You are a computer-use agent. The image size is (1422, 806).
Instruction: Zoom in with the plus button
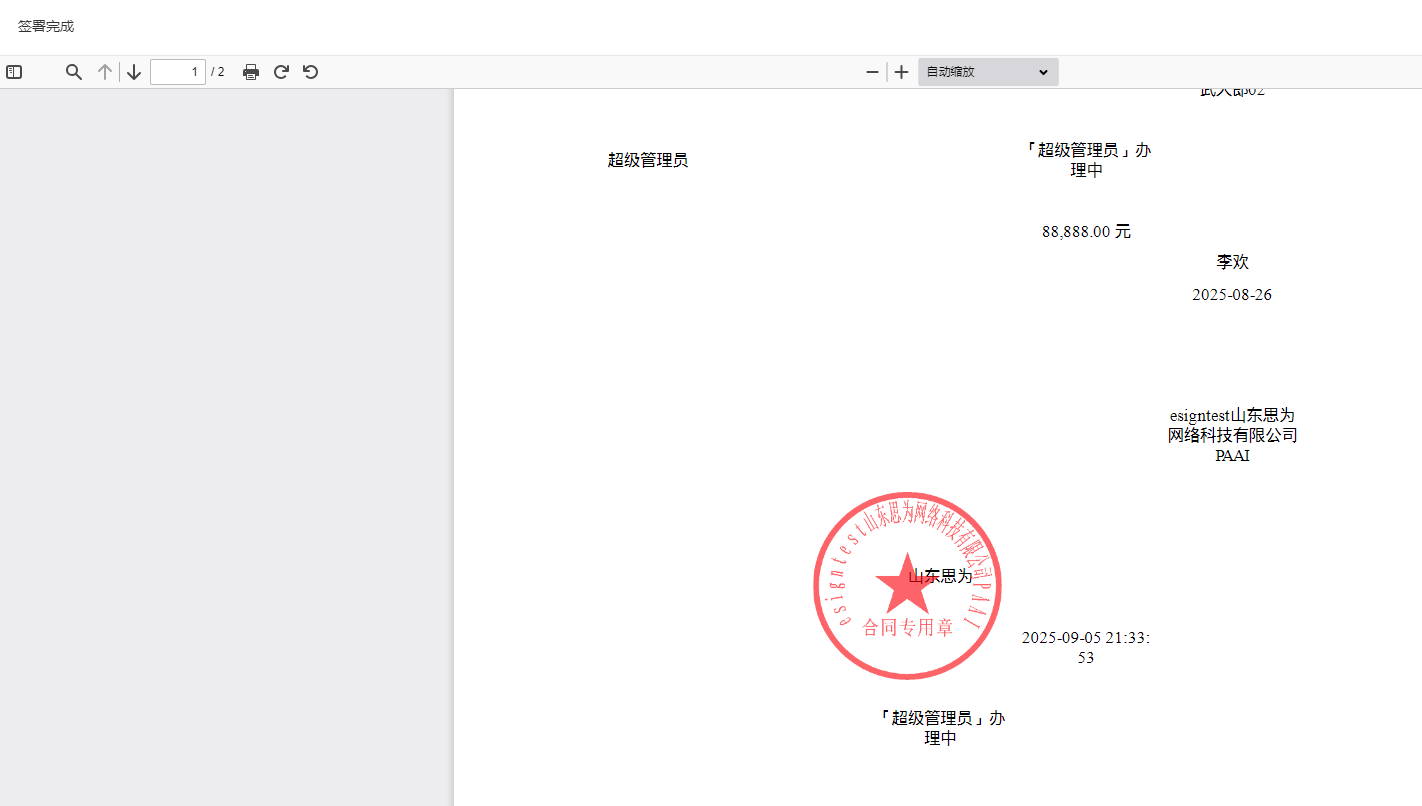pos(901,72)
